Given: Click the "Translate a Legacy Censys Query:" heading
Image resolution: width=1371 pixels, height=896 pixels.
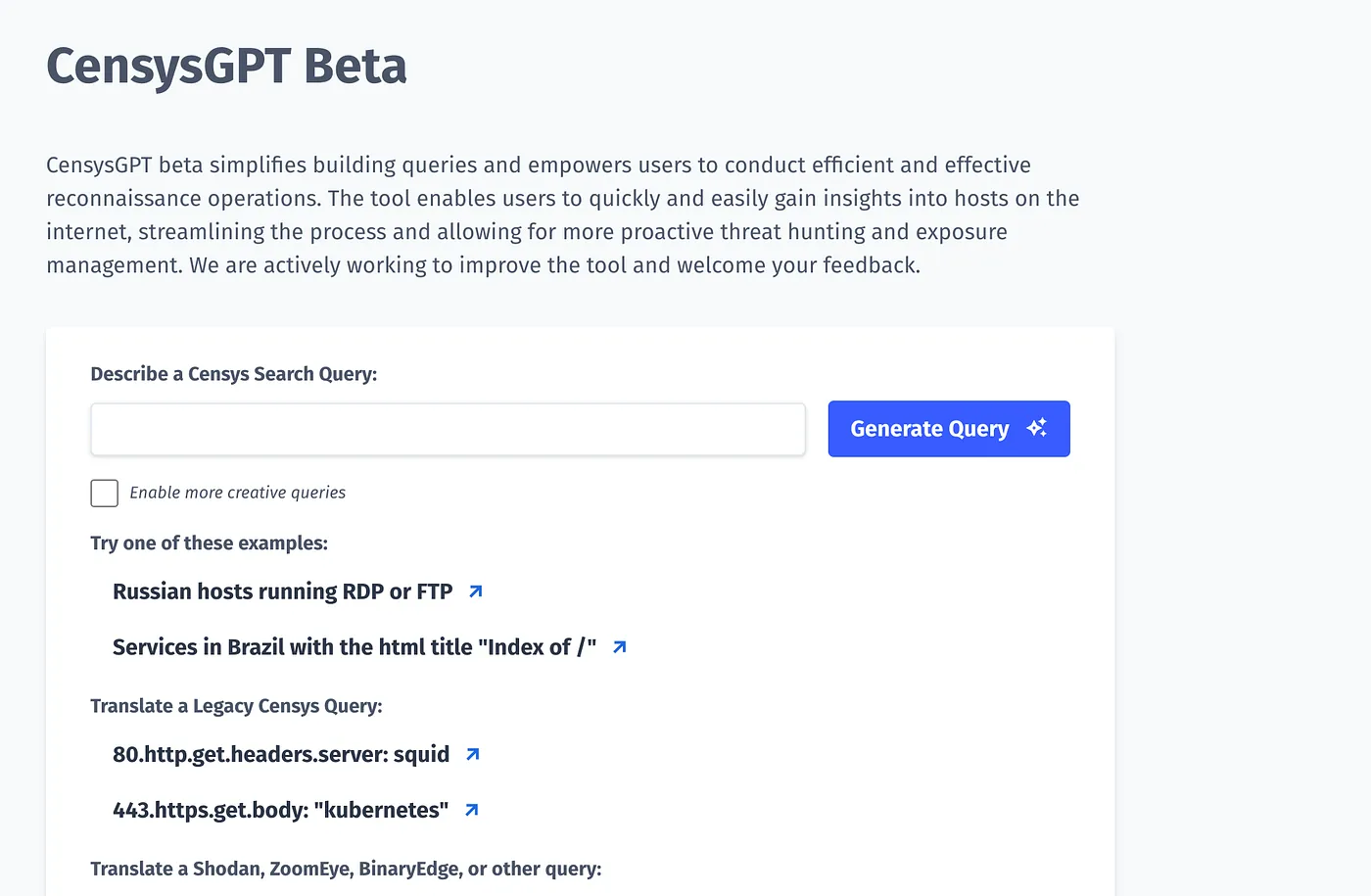Looking at the screenshot, I should [x=237, y=706].
